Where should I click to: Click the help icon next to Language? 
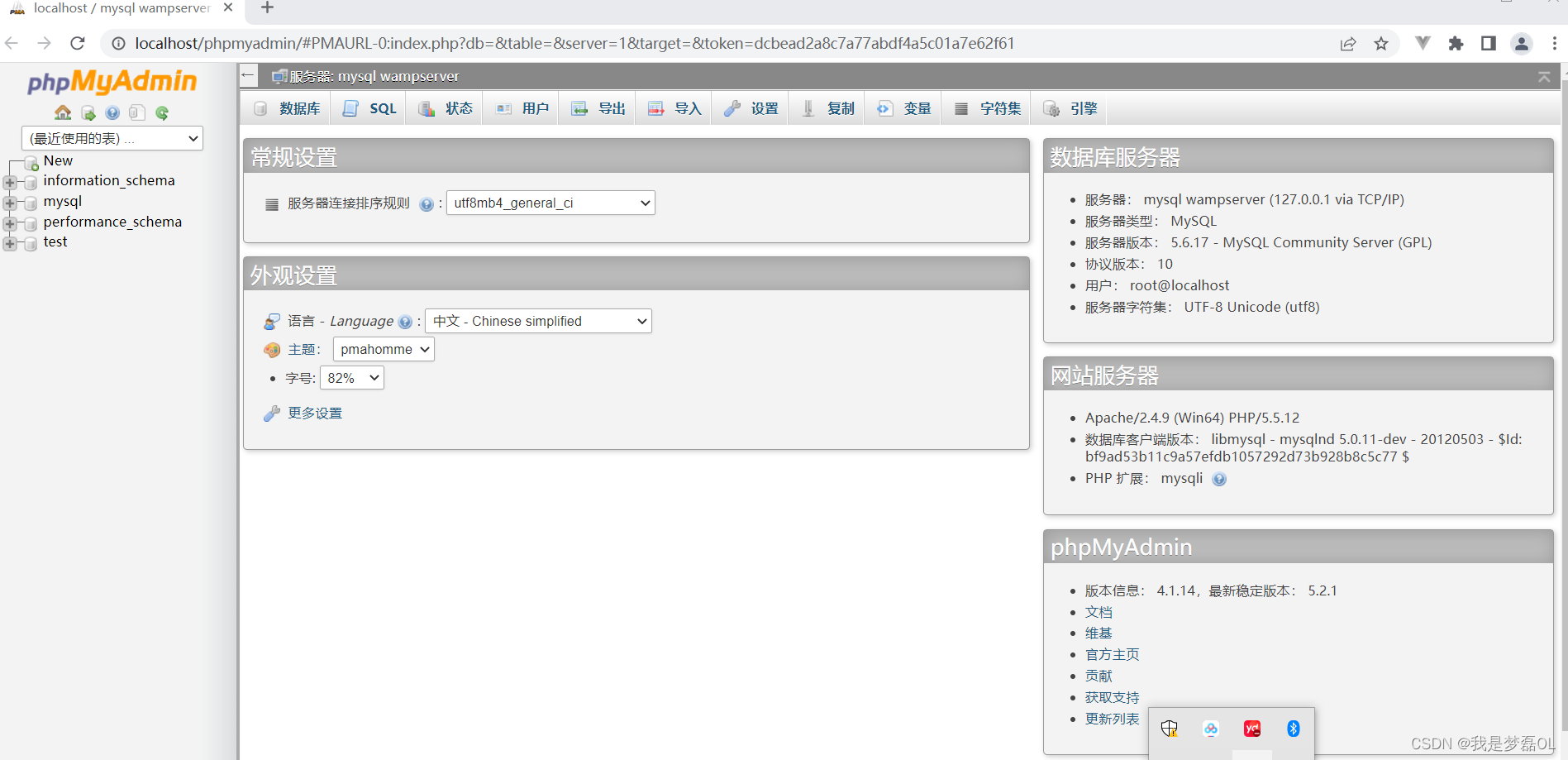pyautogui.click(x=405, y=322)
